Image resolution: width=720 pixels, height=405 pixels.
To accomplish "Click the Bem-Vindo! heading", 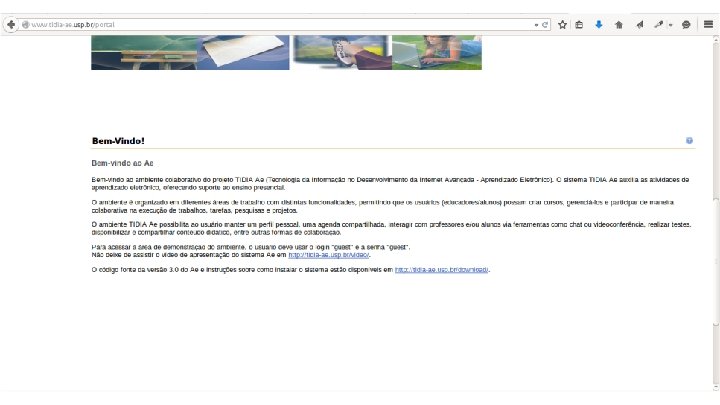I will (x=118, y=141).
